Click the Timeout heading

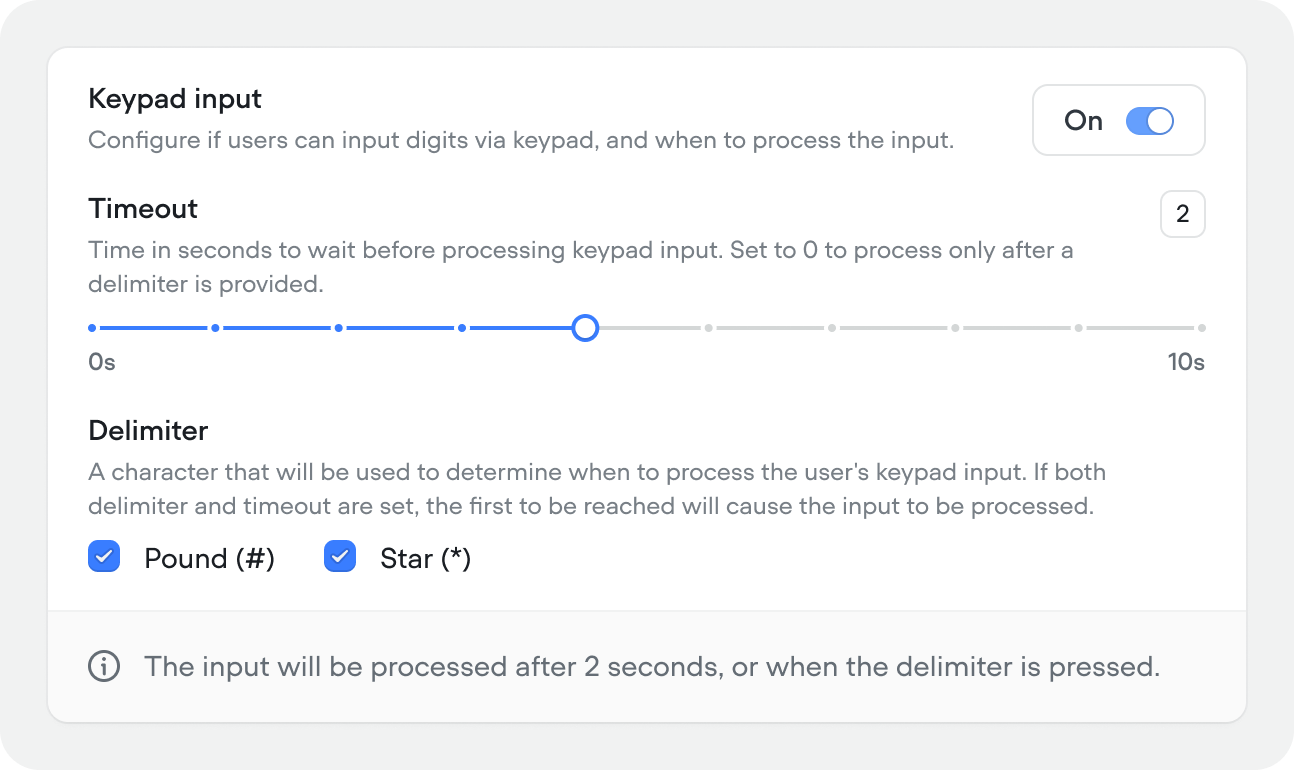[x=143, y=208]
